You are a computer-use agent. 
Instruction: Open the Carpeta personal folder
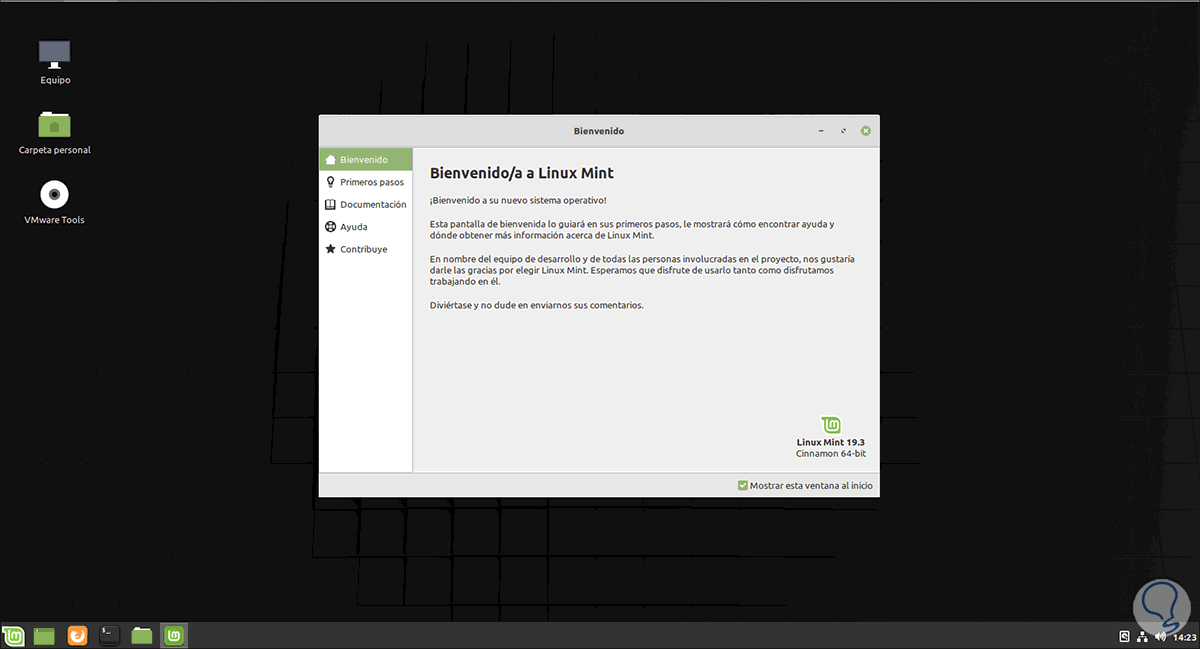click(54, 125)
